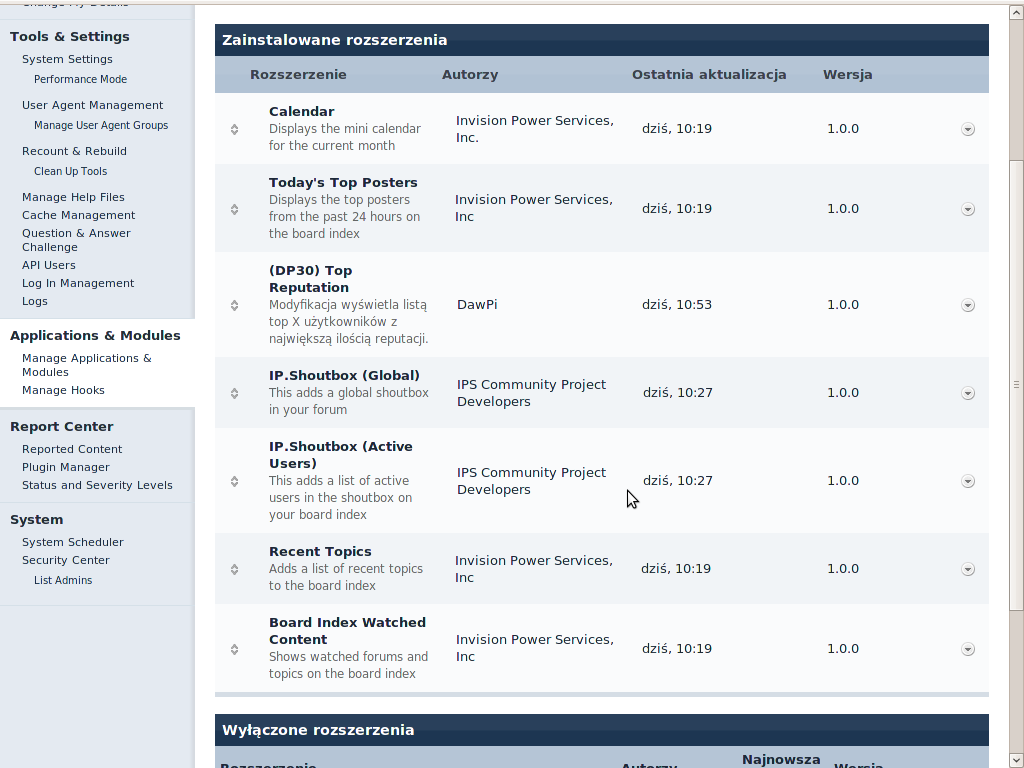Go to Manage Applications & Modules

pos(86,365)
